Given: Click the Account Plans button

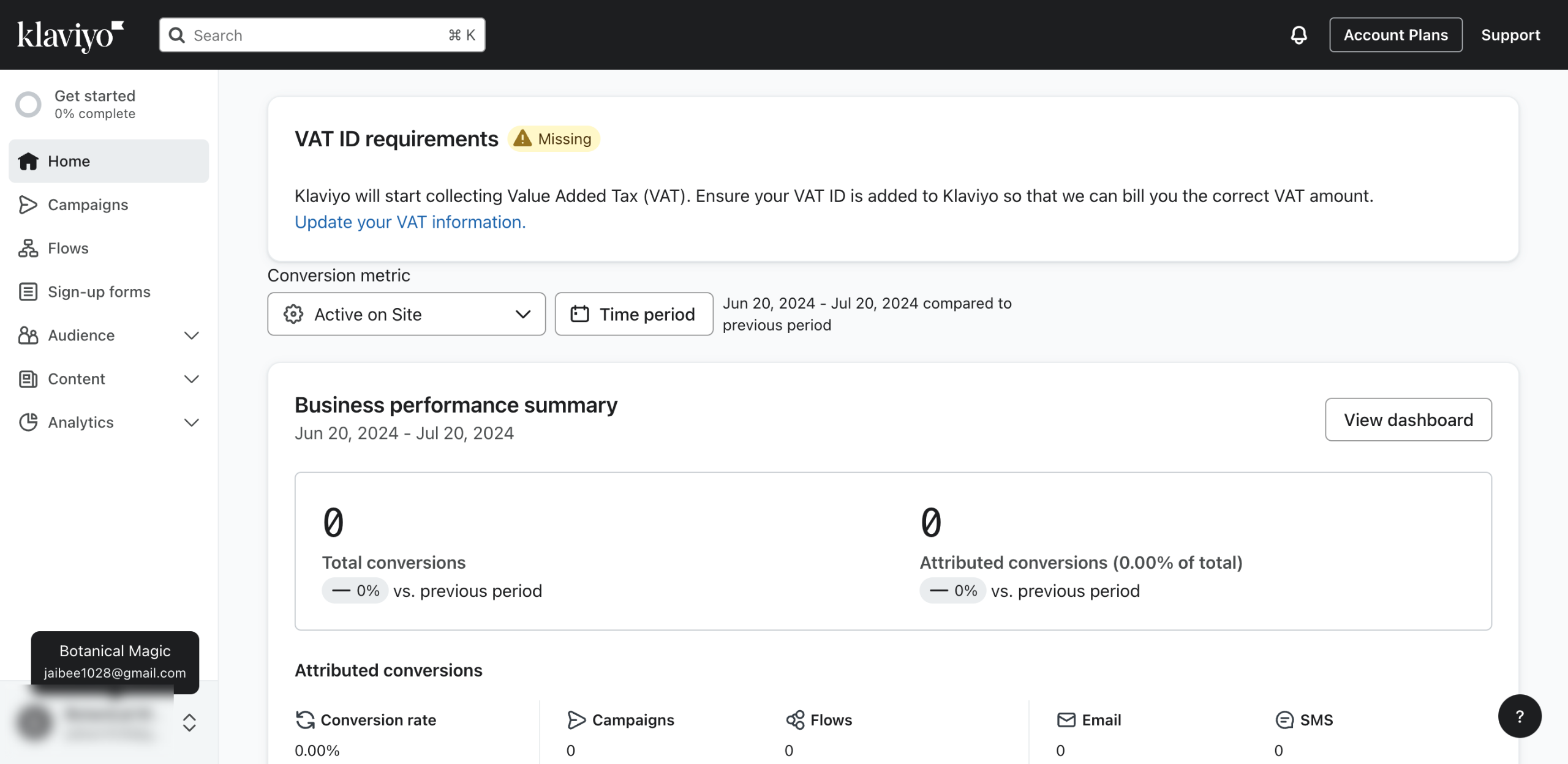Looking at the screenshot, I should [x=1395, y=35].
